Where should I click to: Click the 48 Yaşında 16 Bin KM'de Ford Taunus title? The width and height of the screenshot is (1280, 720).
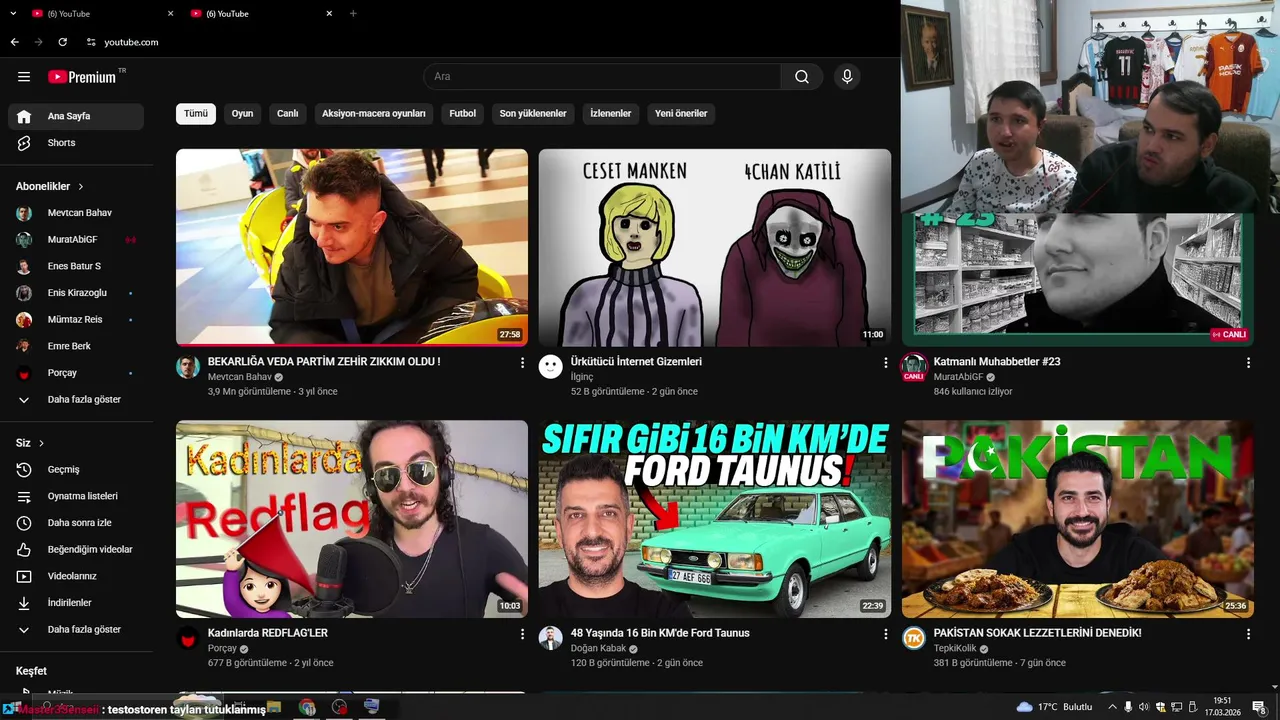pos(660,633)
